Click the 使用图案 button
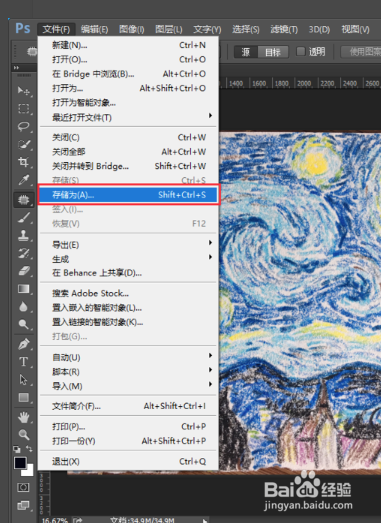The height and width of the screenshot is (523, 381). [x=362, y=52]
